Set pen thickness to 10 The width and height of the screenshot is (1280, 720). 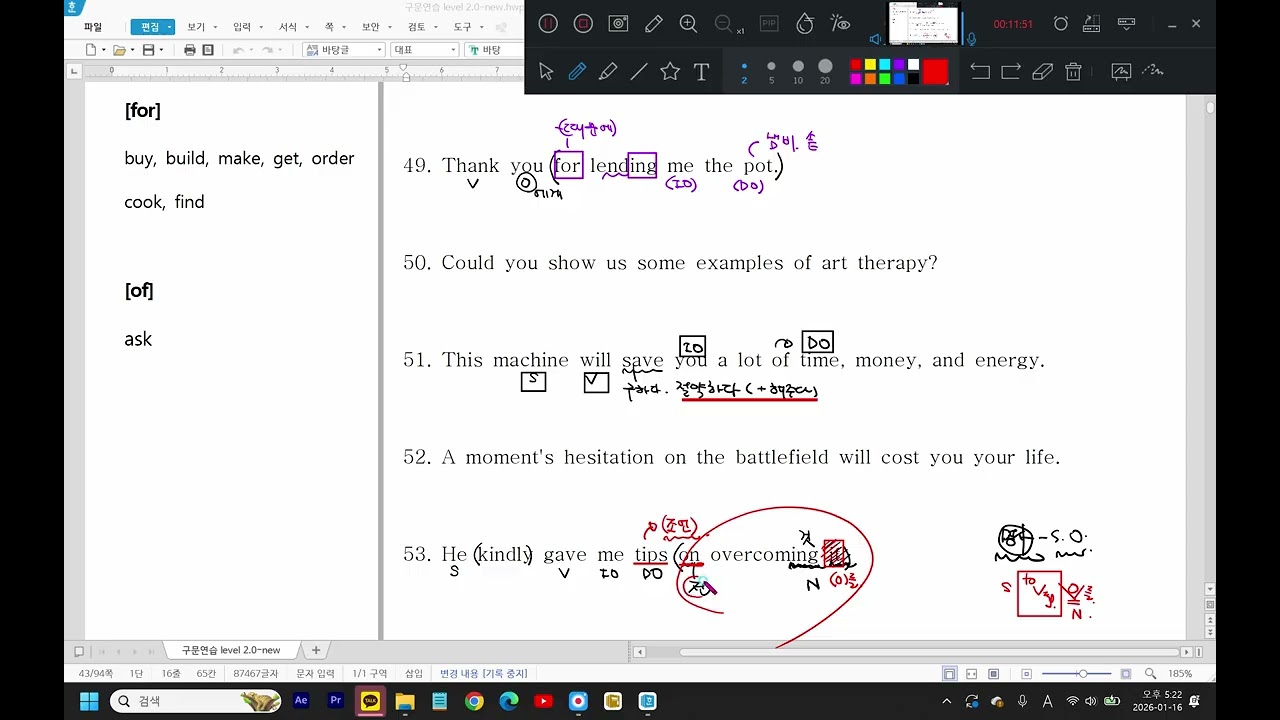pyautogui.click(x=798, y=71)
